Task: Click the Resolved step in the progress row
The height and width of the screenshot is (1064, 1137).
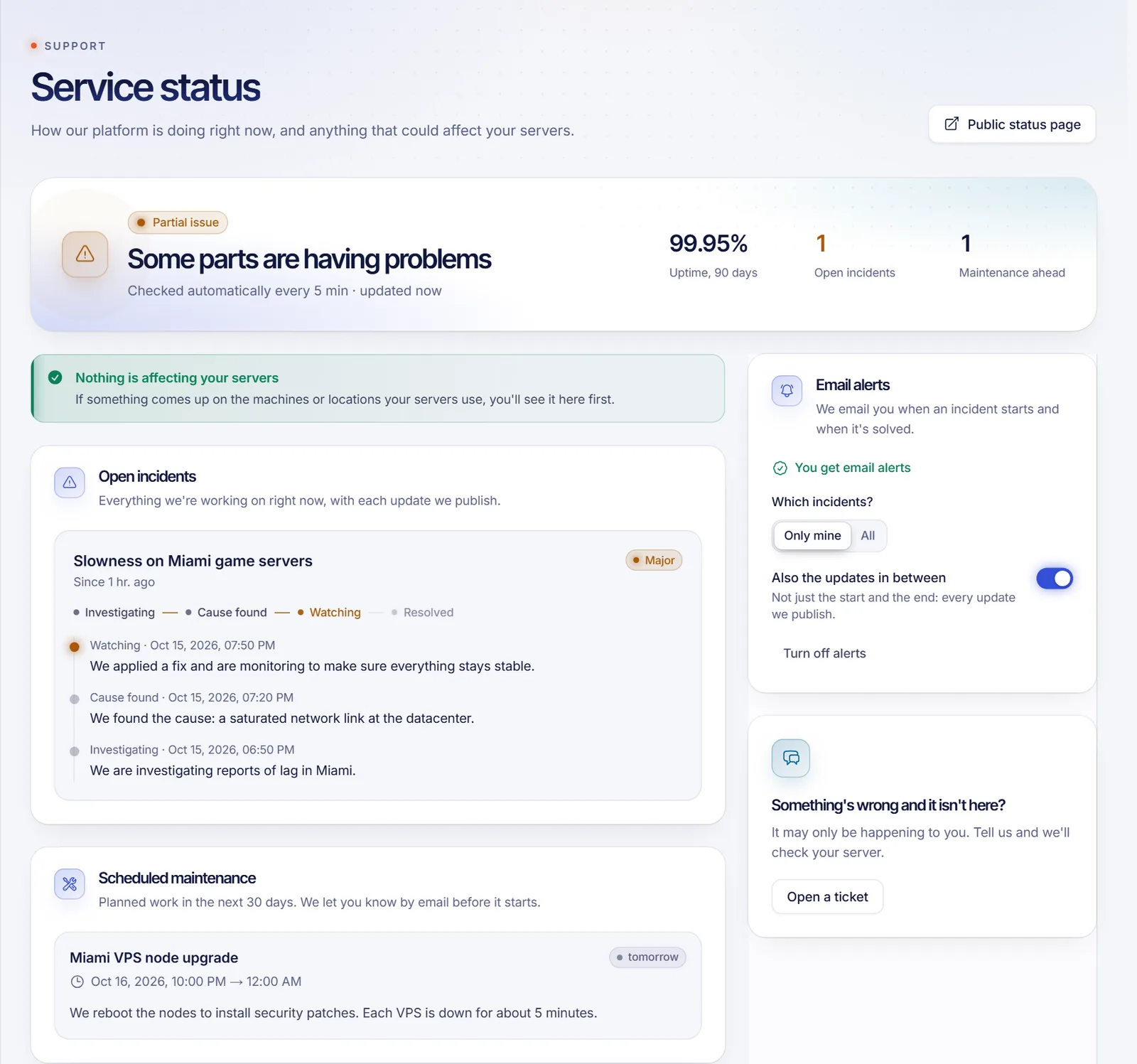Action: pos(422,613)
